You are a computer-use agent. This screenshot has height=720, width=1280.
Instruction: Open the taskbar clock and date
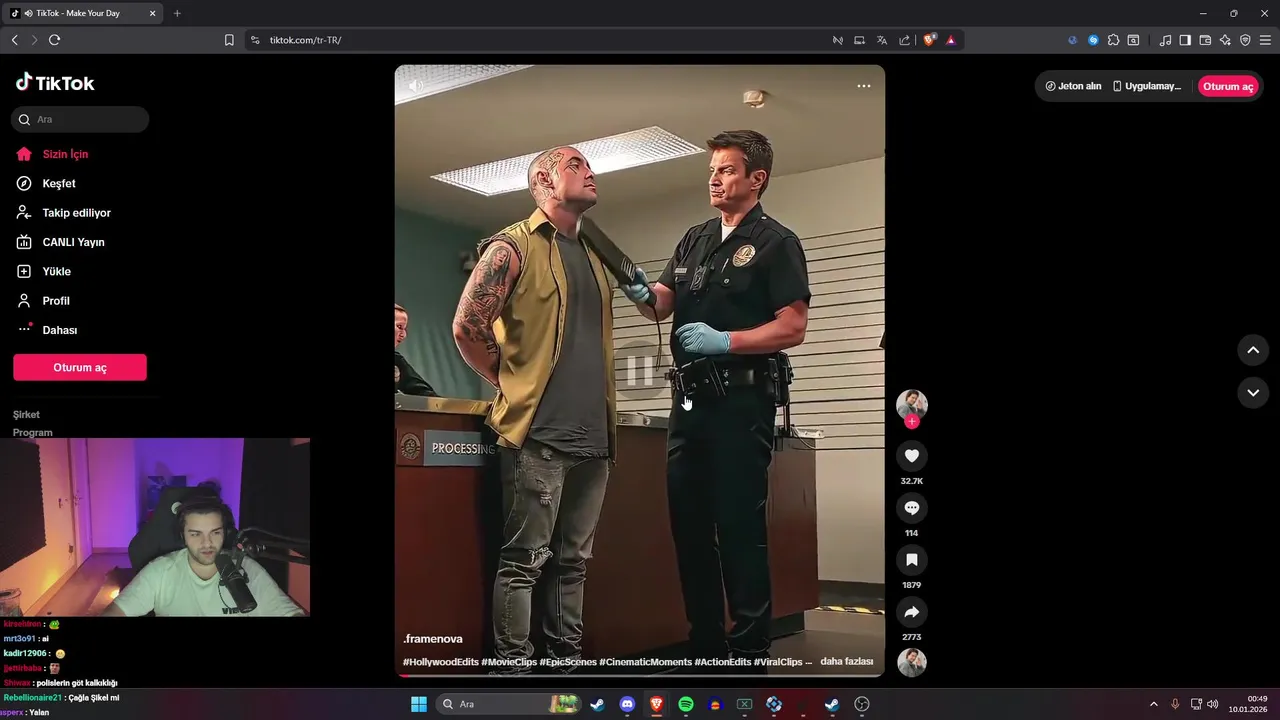(1249, 704)
